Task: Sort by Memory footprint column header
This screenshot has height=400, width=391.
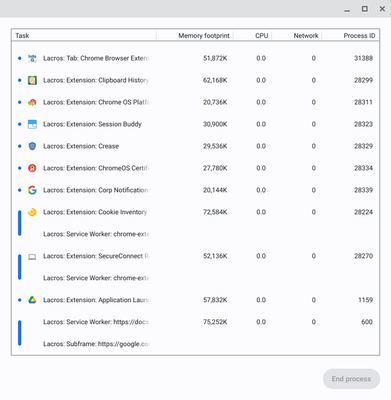Action: tap(195, 36)
